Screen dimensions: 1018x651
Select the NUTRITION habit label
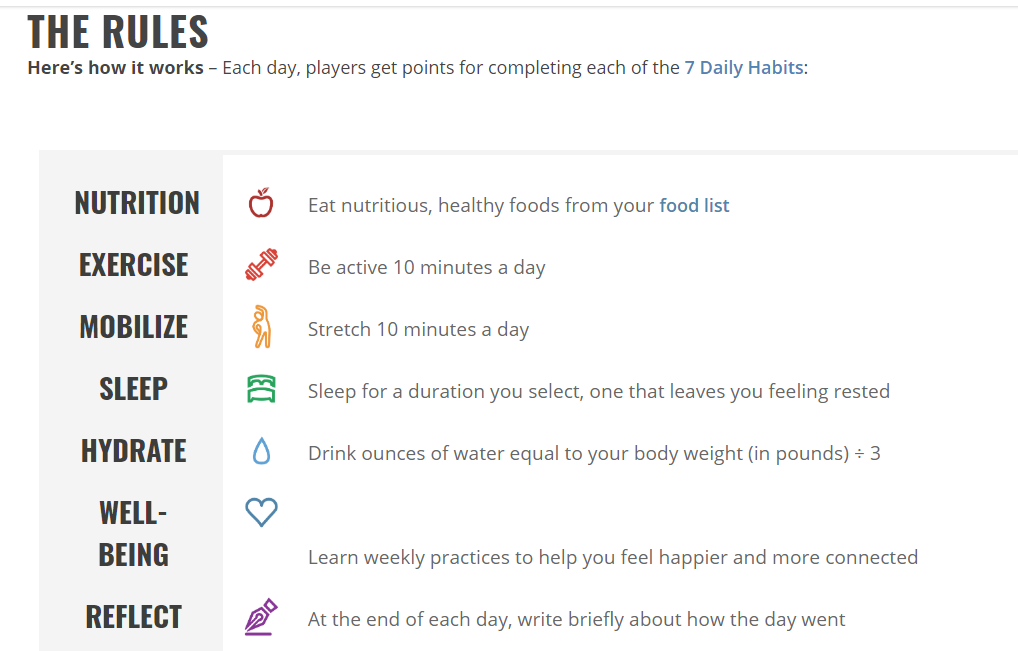137,203
